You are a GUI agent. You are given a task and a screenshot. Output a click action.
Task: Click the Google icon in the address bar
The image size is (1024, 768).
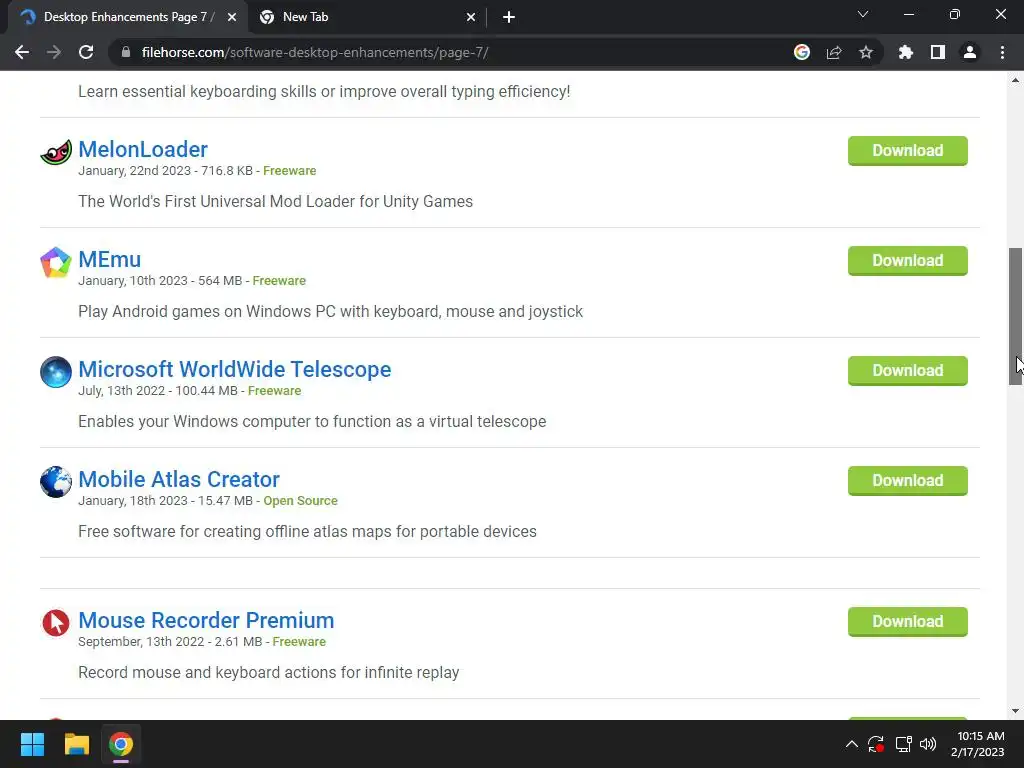tap(802, 52)
